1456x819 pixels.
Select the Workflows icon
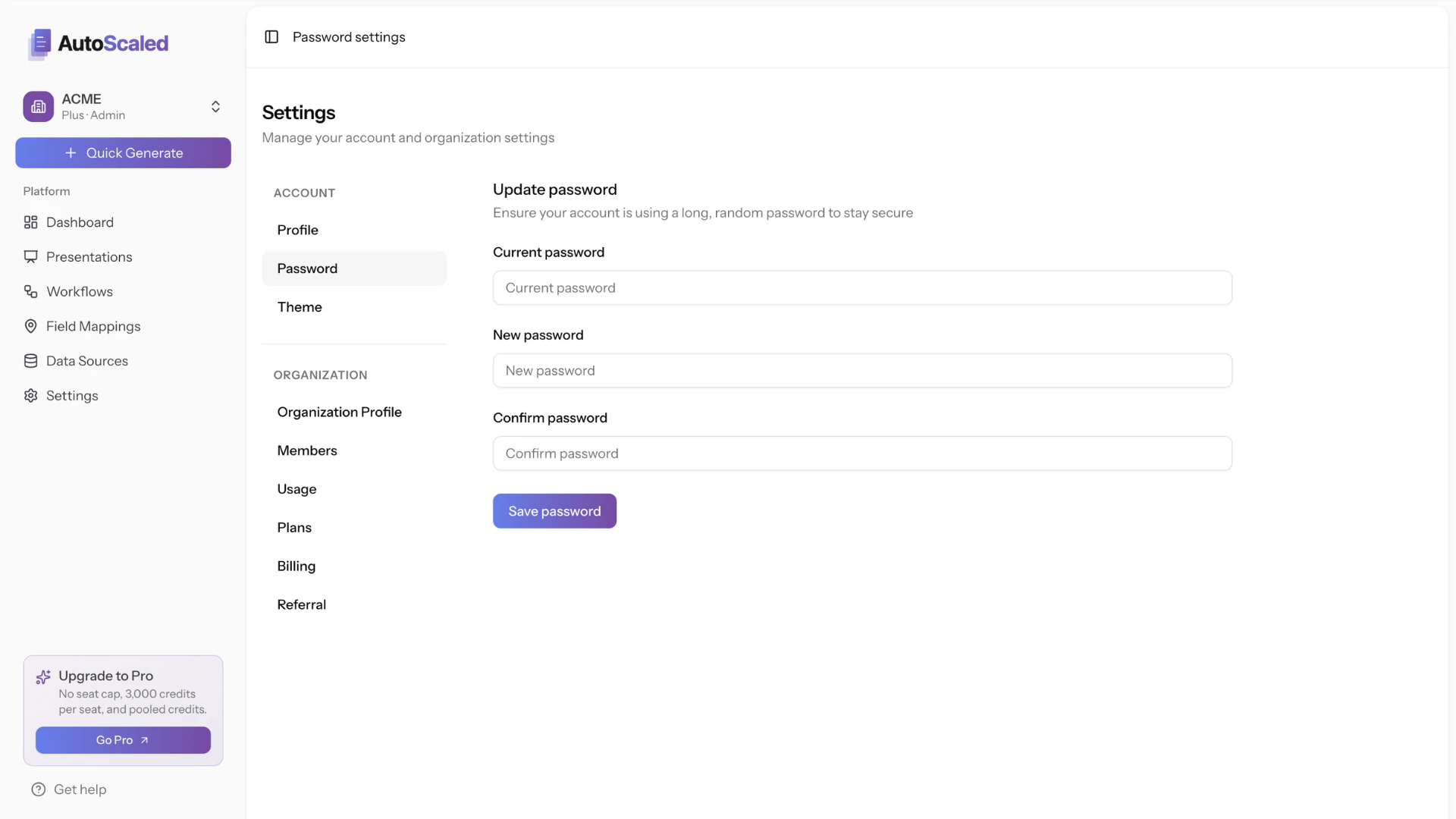(30, 291)
